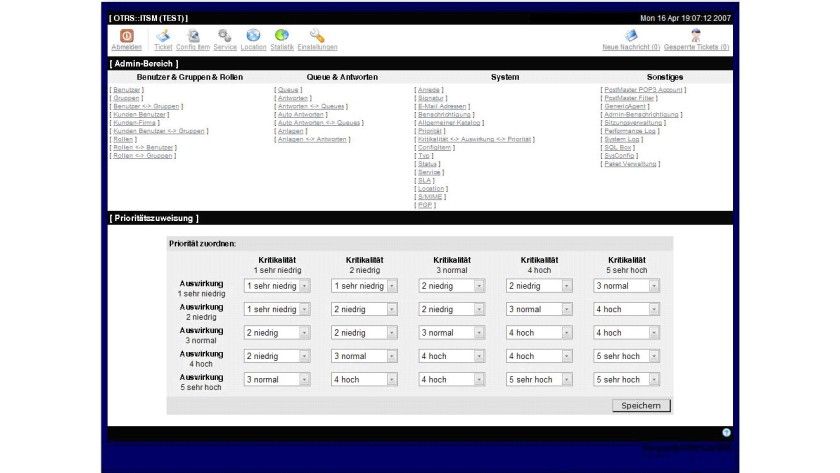Open the PGP link

click(x=425, y=205)
